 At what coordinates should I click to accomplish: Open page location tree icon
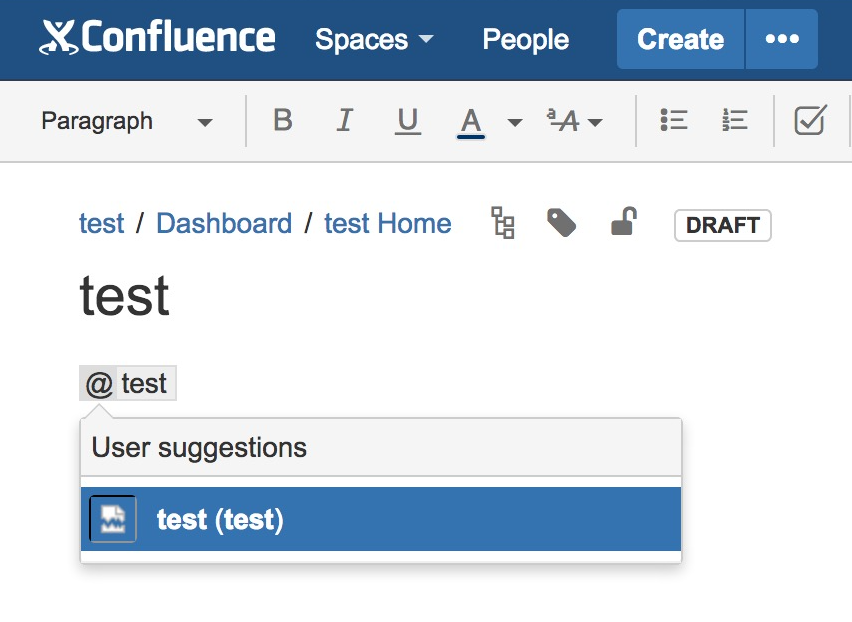[x=503, y=223]
